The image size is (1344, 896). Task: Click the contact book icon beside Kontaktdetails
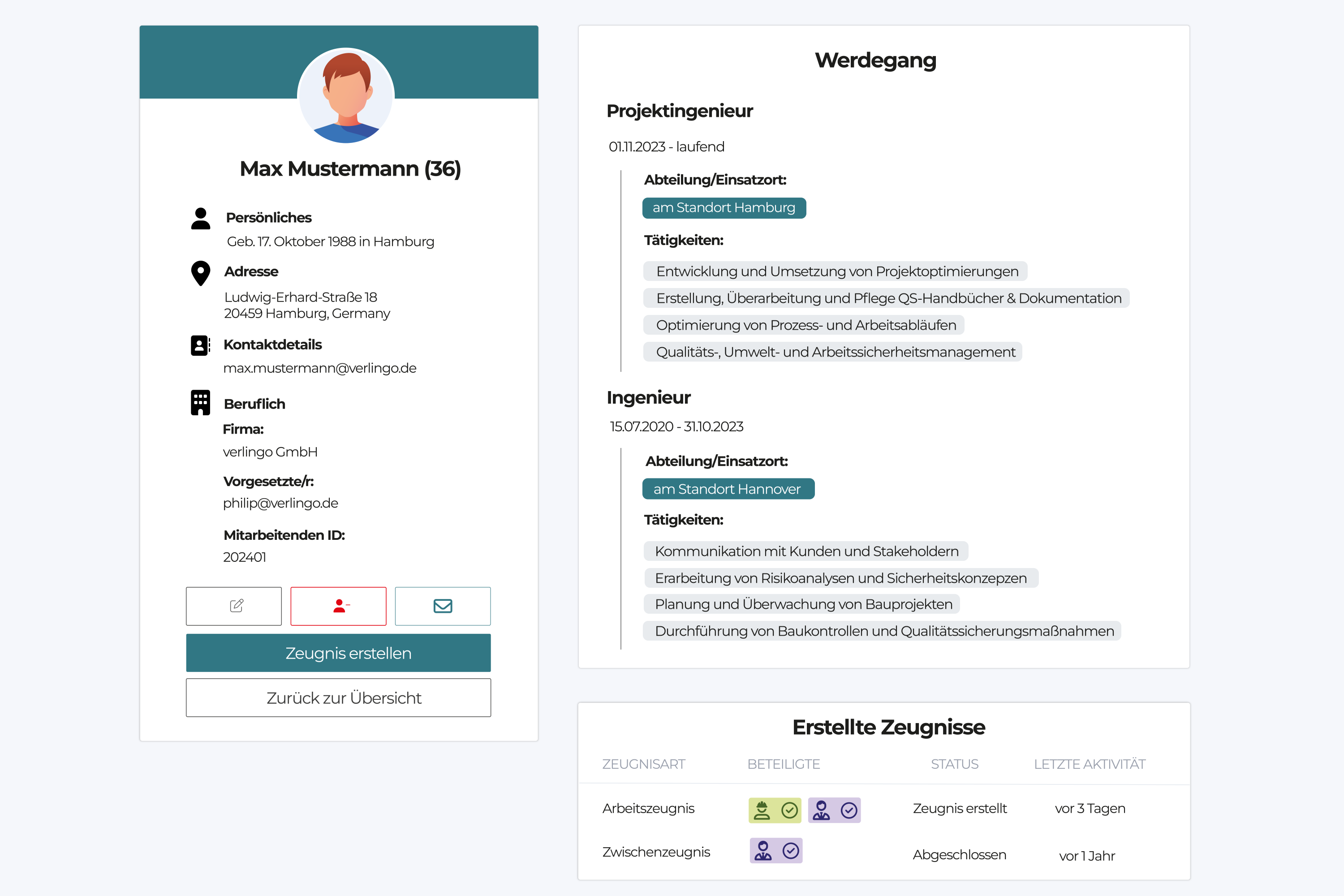tap(200, 345)
